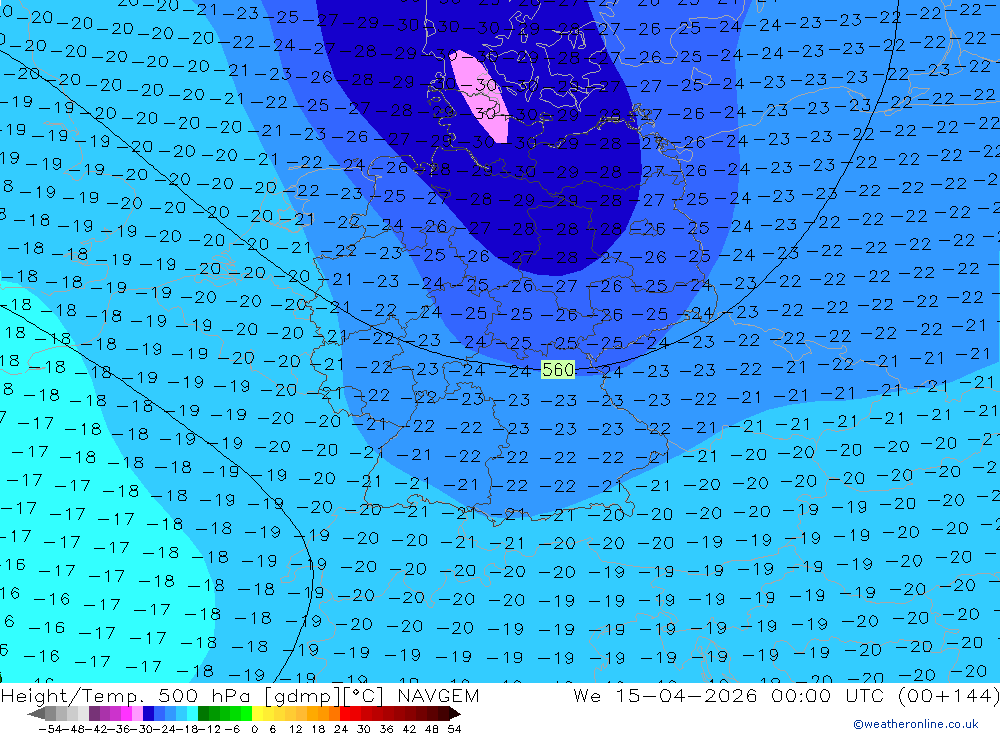
Task: Click the bright yellow legend segment above 0
Action: (258, 714)
